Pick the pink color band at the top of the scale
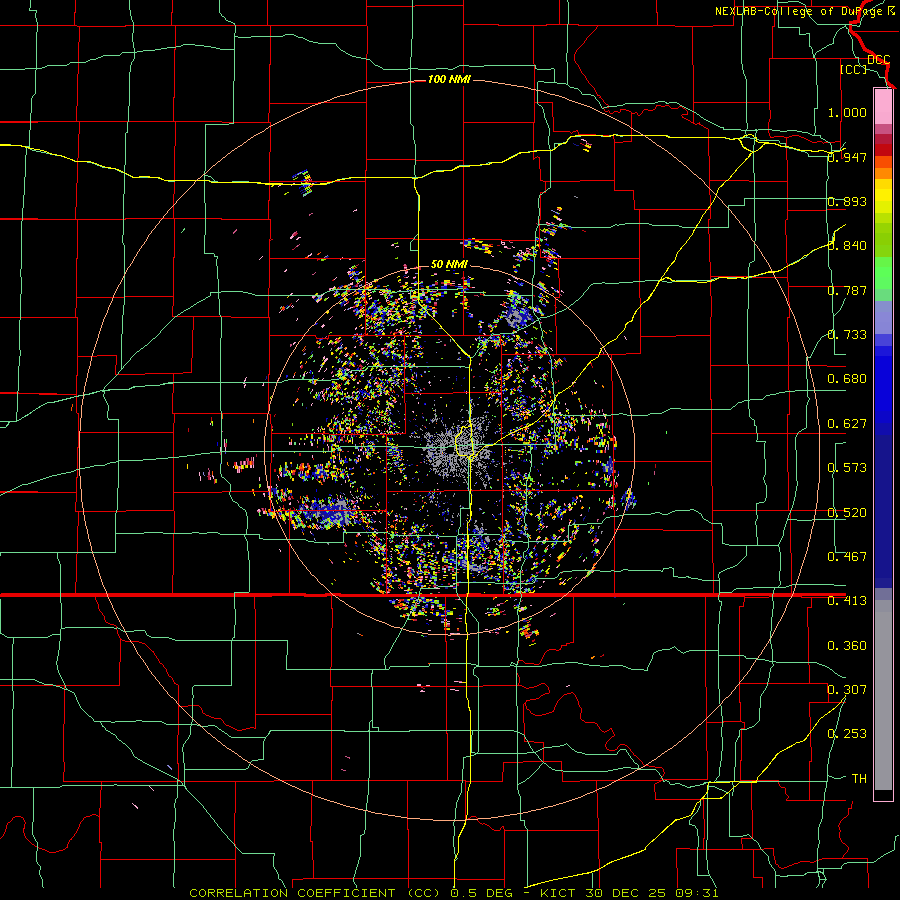 pyautogui.click(x=883, y=106)
